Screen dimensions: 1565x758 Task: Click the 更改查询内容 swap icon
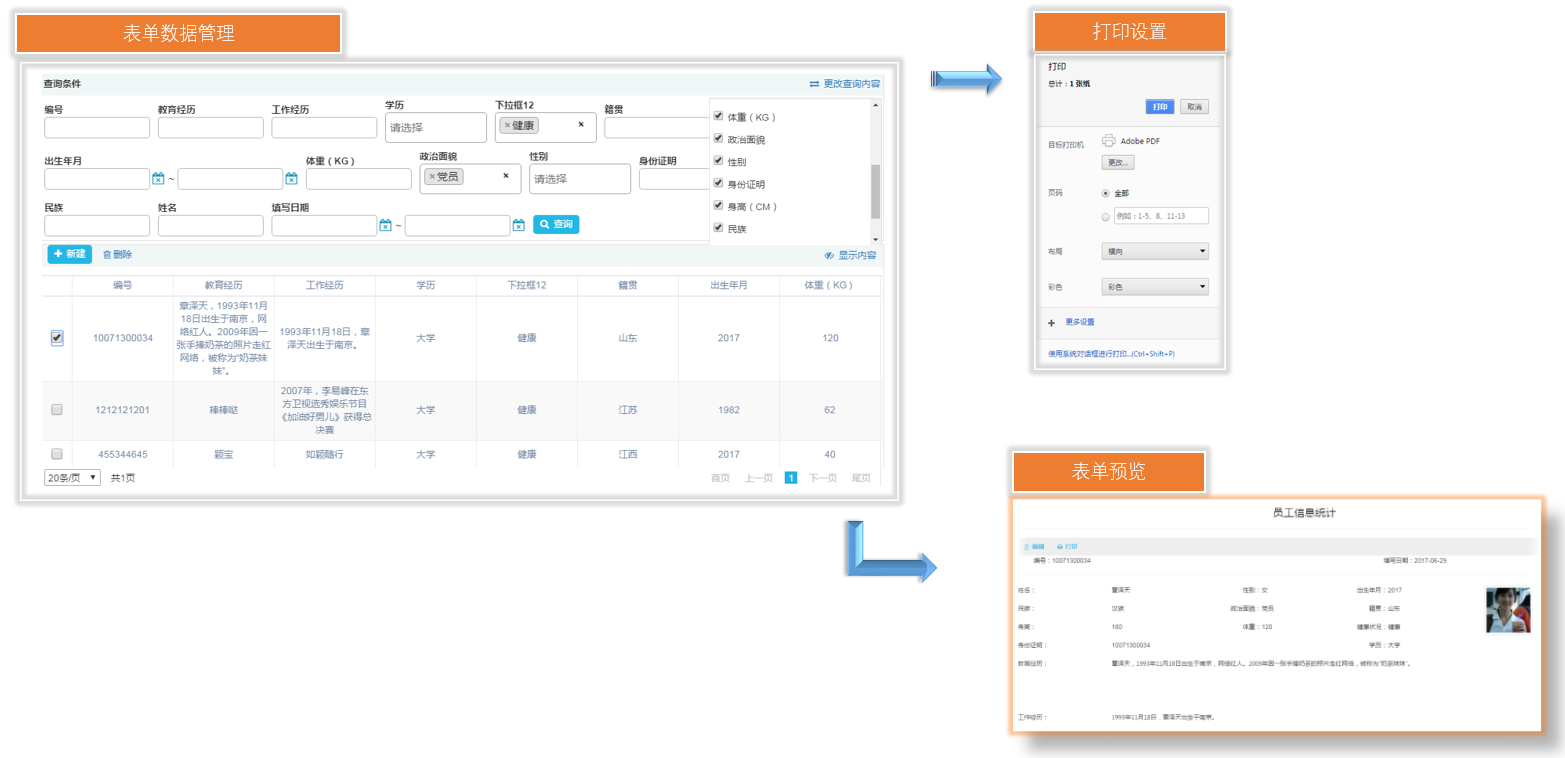(815, 84)
